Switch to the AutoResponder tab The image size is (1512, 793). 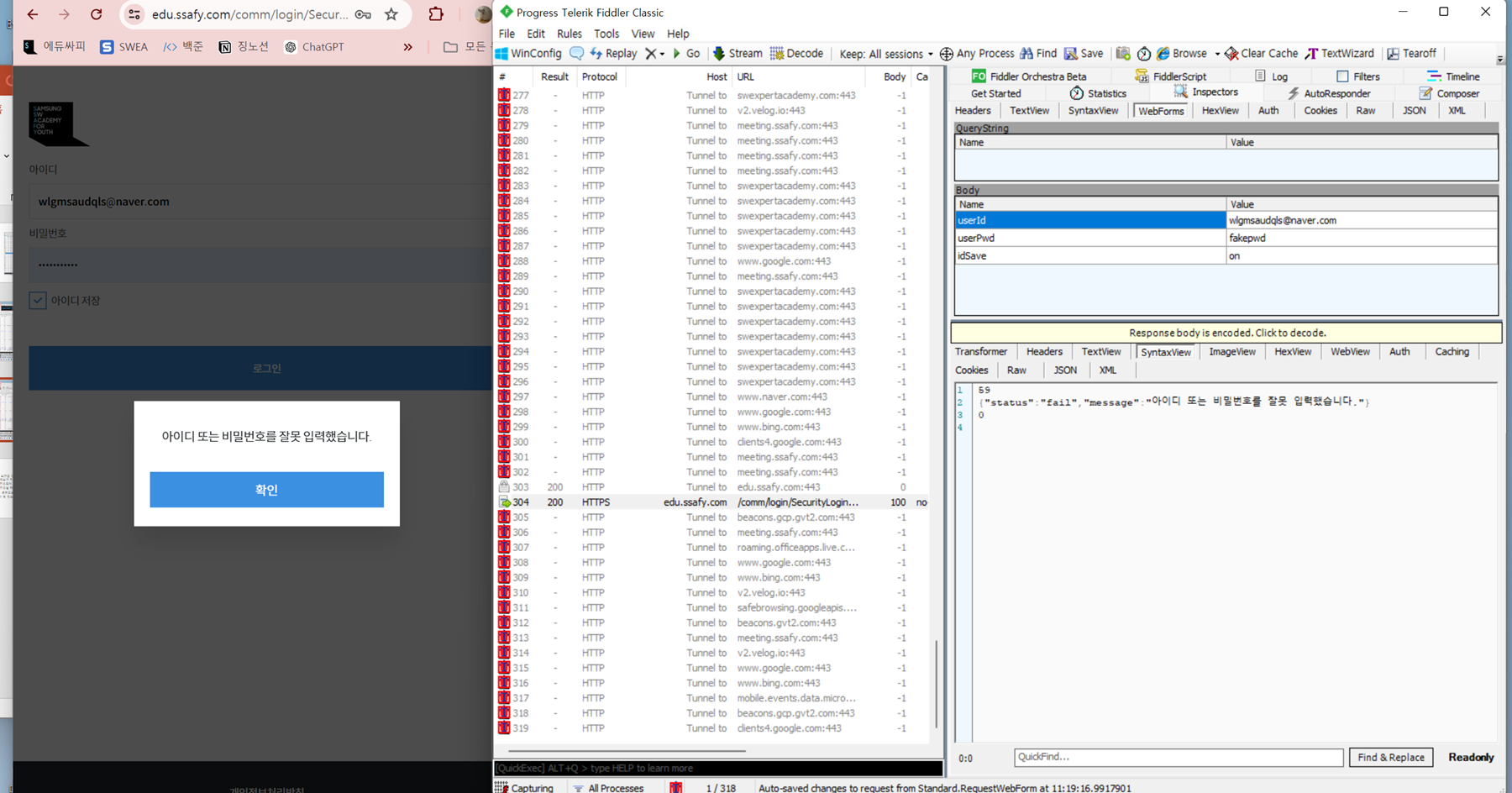tap(1329, 93)
